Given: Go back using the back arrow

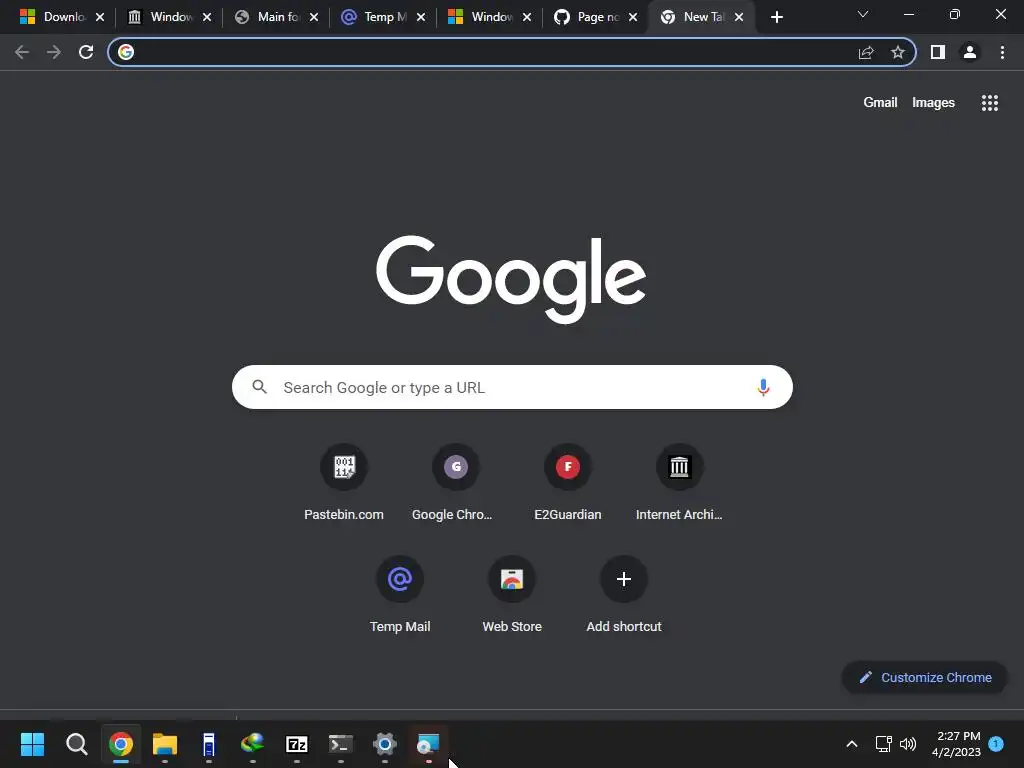Looking at the screenshot, I should point(22,52).
